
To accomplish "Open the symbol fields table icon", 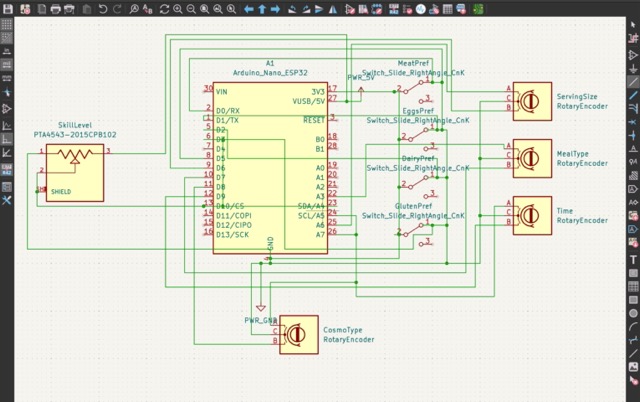I will pos(448,9).
